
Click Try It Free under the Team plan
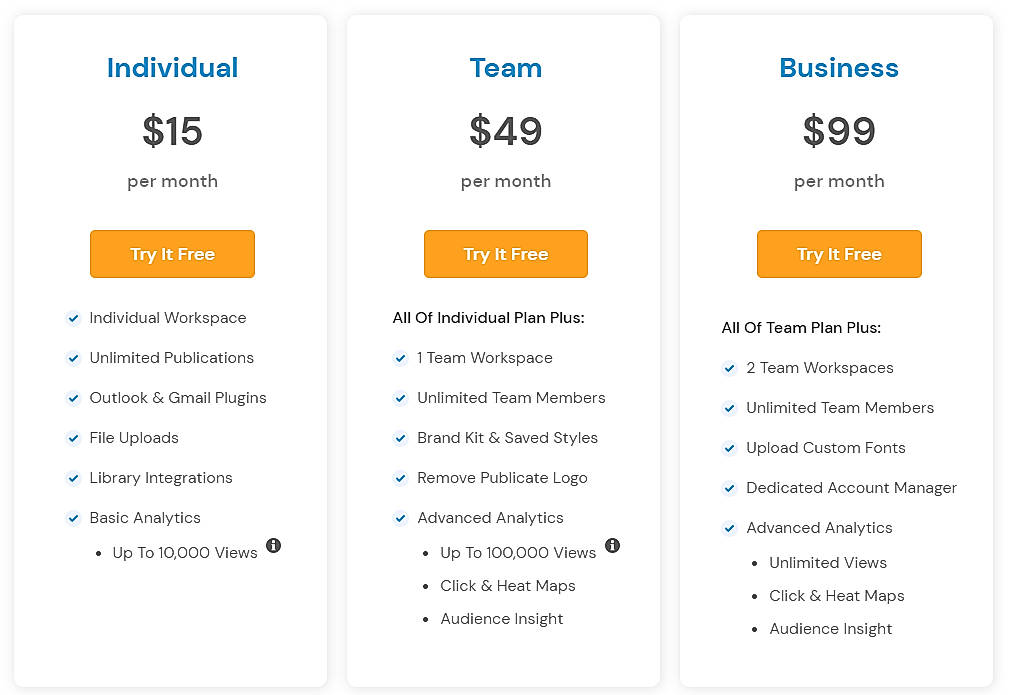click(x=505, y=254)
